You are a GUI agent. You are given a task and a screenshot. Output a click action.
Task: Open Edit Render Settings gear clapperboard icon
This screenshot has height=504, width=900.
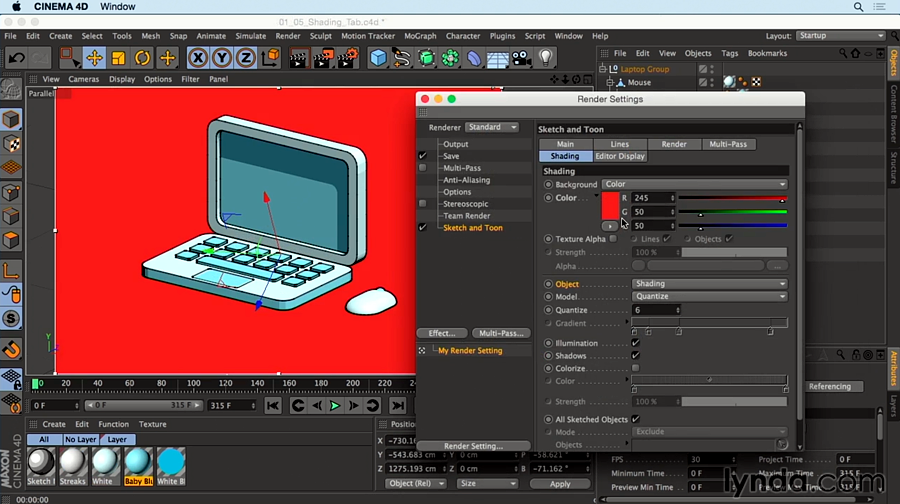[347, 58]
